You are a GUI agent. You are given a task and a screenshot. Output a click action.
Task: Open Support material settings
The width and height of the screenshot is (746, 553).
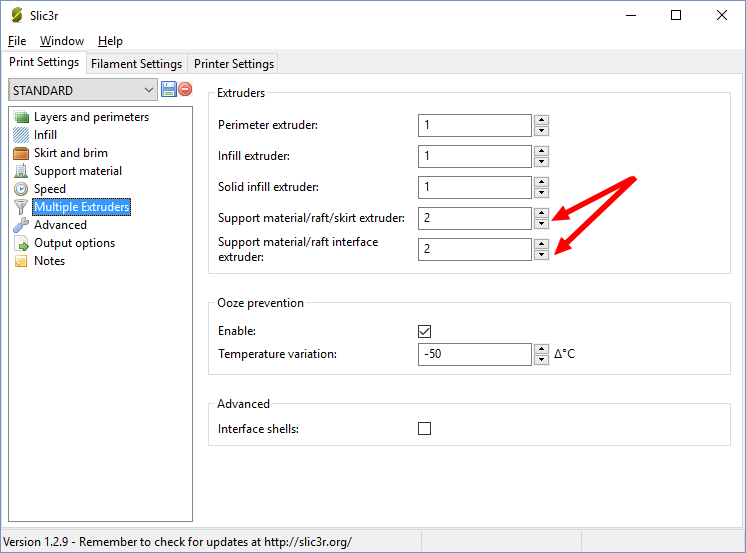(77, 171)
